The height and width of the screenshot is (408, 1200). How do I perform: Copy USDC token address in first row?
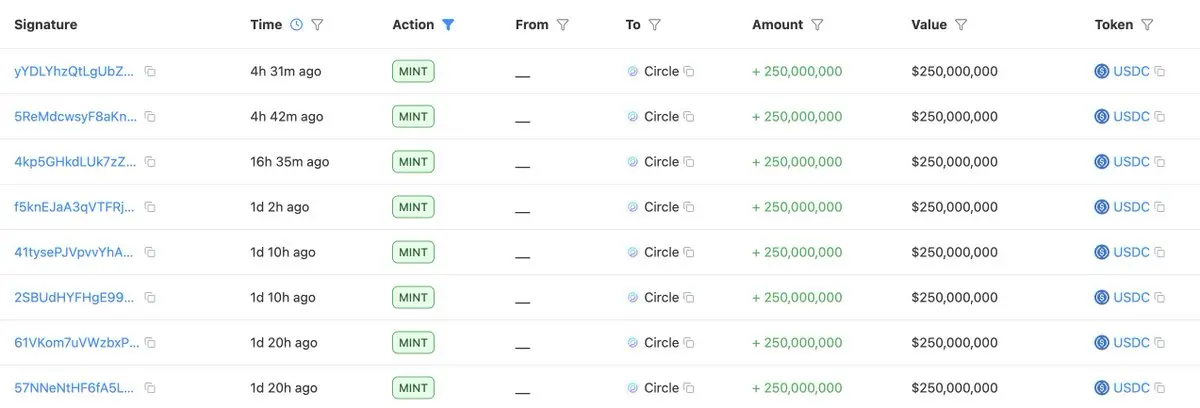pyautogui.click(x=1160, y=72)
